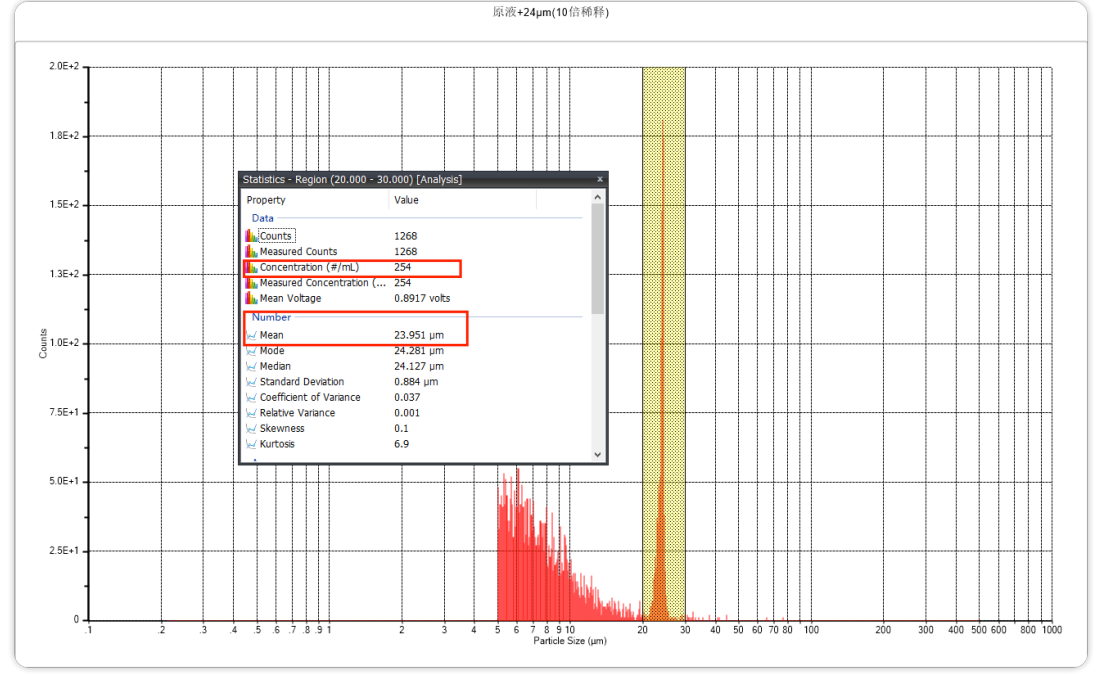Select the Kurtosis statistic row
The height and width of the screenshot is (674, 1098).
(x=280, y=444)
